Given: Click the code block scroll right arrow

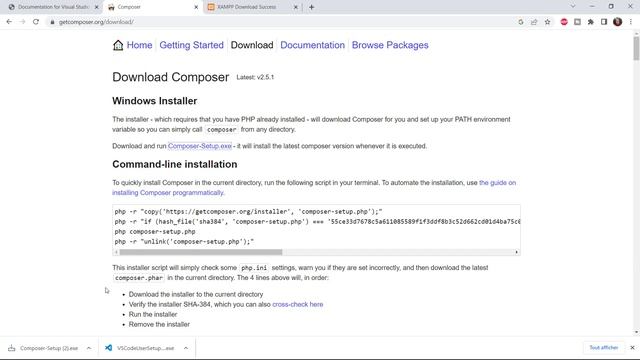Looking at the screenshot, I should pos(516,252).
